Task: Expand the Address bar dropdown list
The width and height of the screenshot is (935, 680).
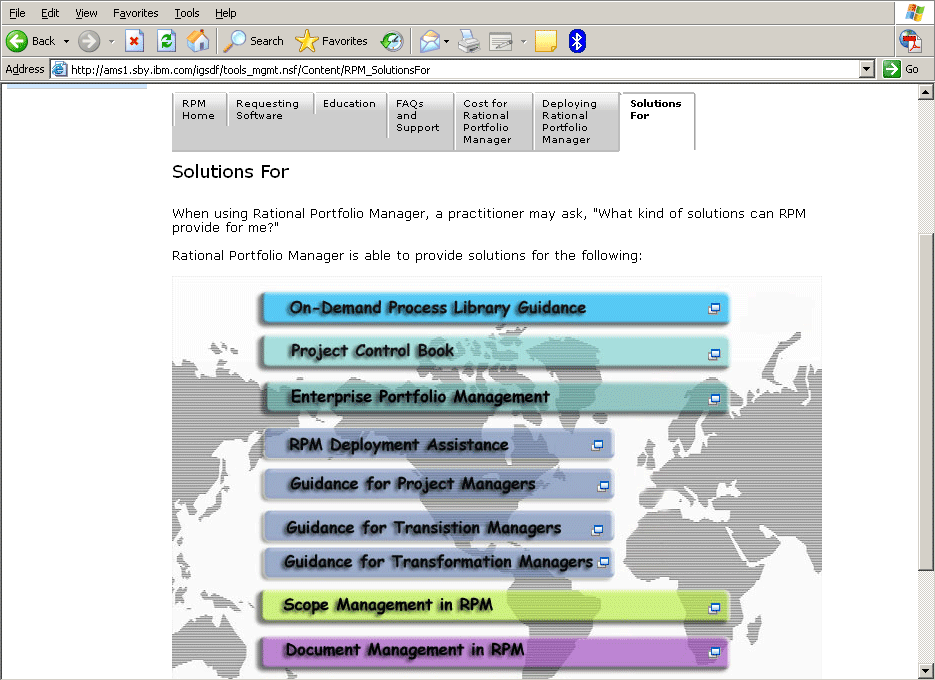Action: pos(867,69)
